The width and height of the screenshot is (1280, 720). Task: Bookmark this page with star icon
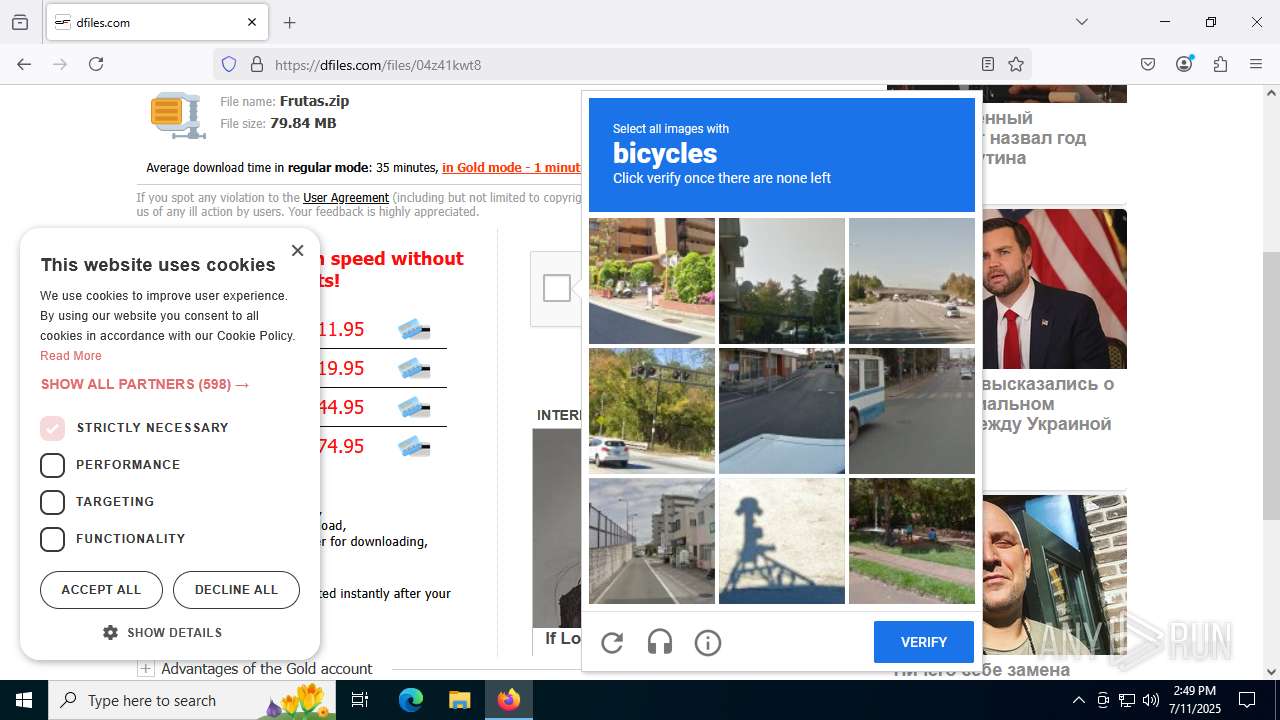tap(1016, 64)
